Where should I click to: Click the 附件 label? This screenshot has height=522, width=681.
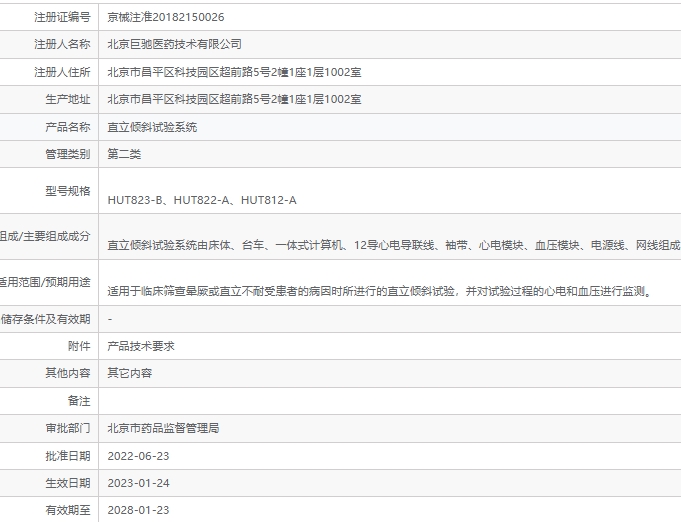[79, 346]
